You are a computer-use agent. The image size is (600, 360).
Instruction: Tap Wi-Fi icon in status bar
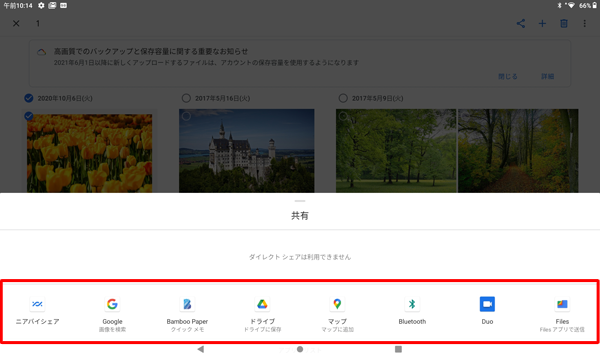point(571,5)
